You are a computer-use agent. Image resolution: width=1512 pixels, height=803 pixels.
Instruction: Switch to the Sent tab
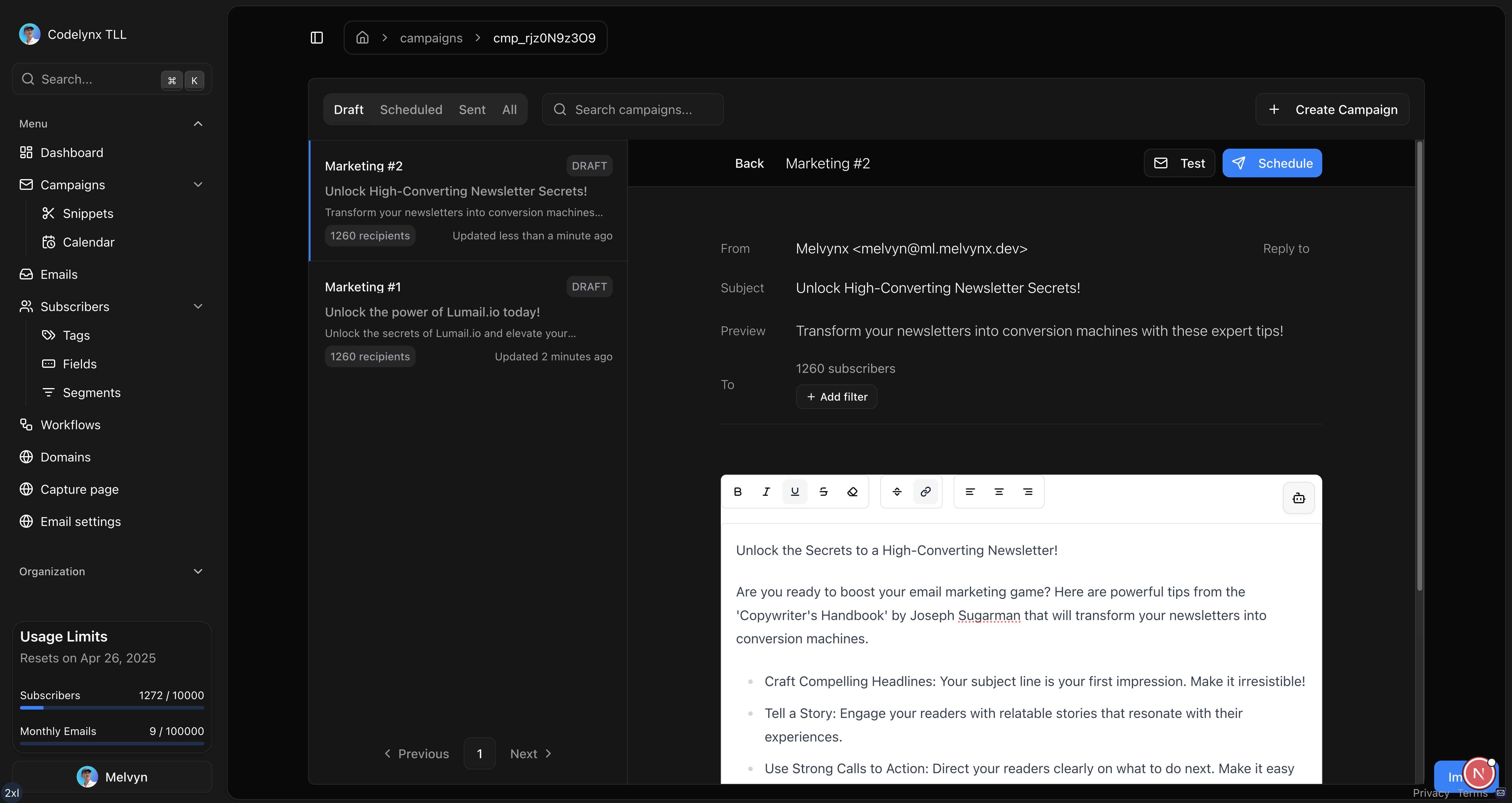(472, 109)
